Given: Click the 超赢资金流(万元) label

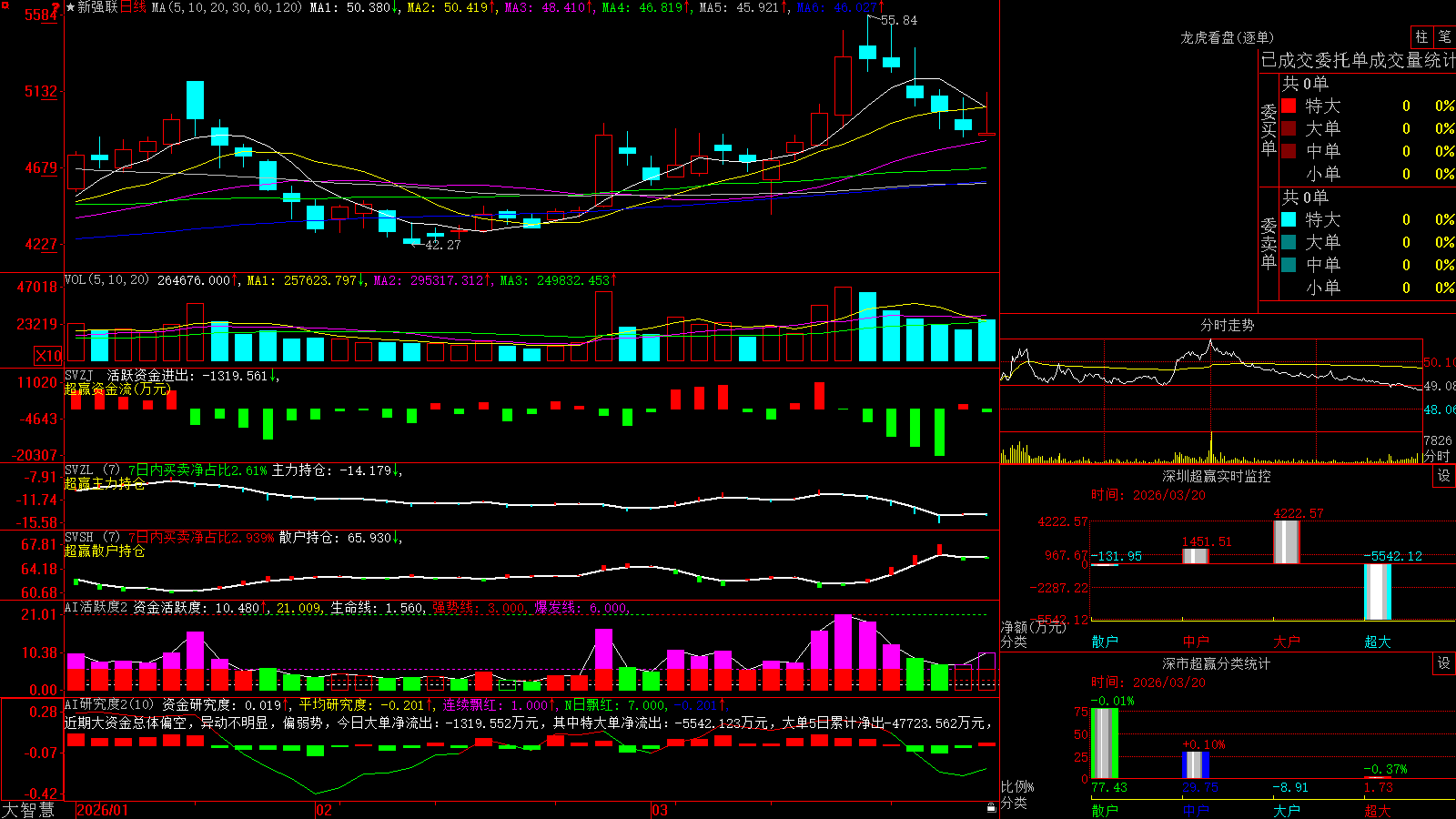Looking at the screenshot, I should pos(117,389).
